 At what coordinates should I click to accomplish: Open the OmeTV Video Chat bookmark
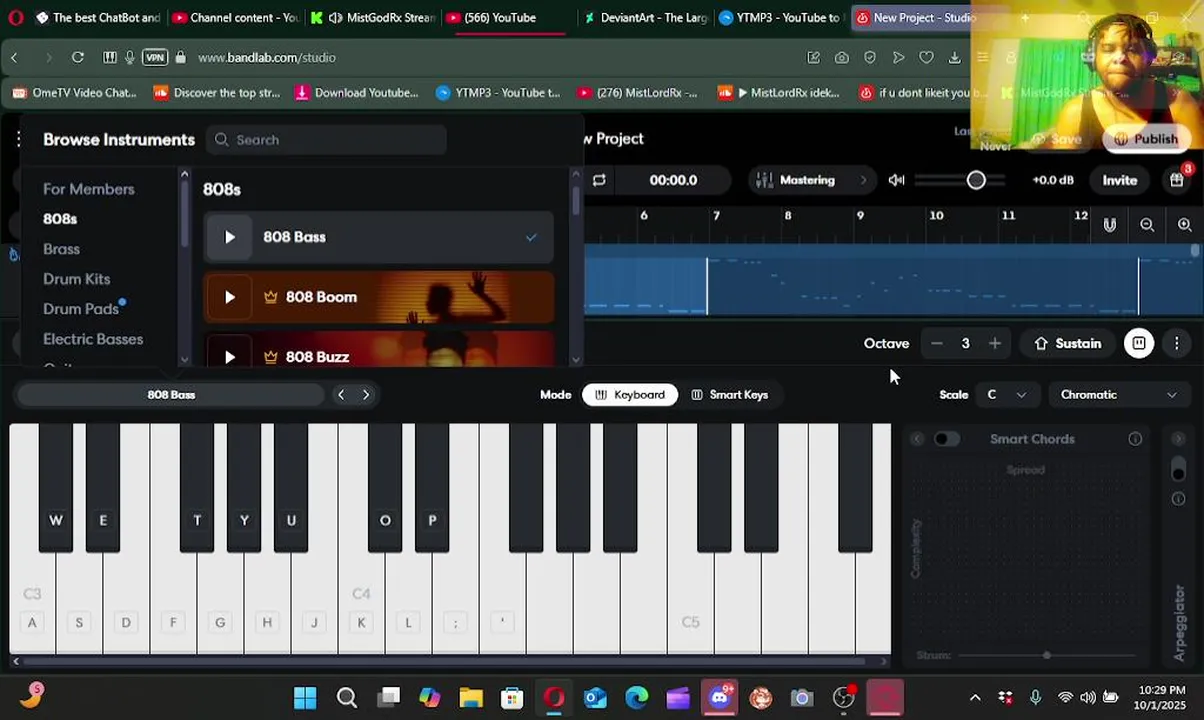[x=74, y=92]
